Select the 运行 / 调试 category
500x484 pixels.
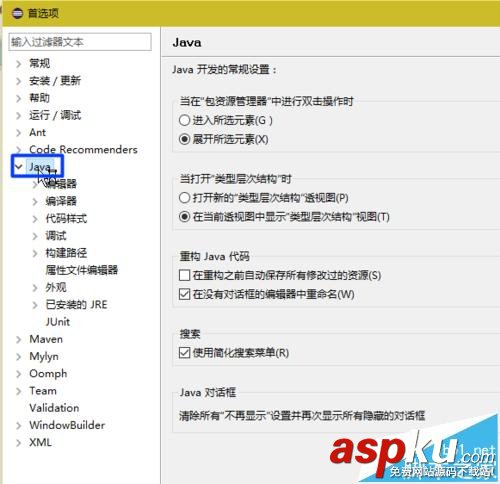pos(55,115)
